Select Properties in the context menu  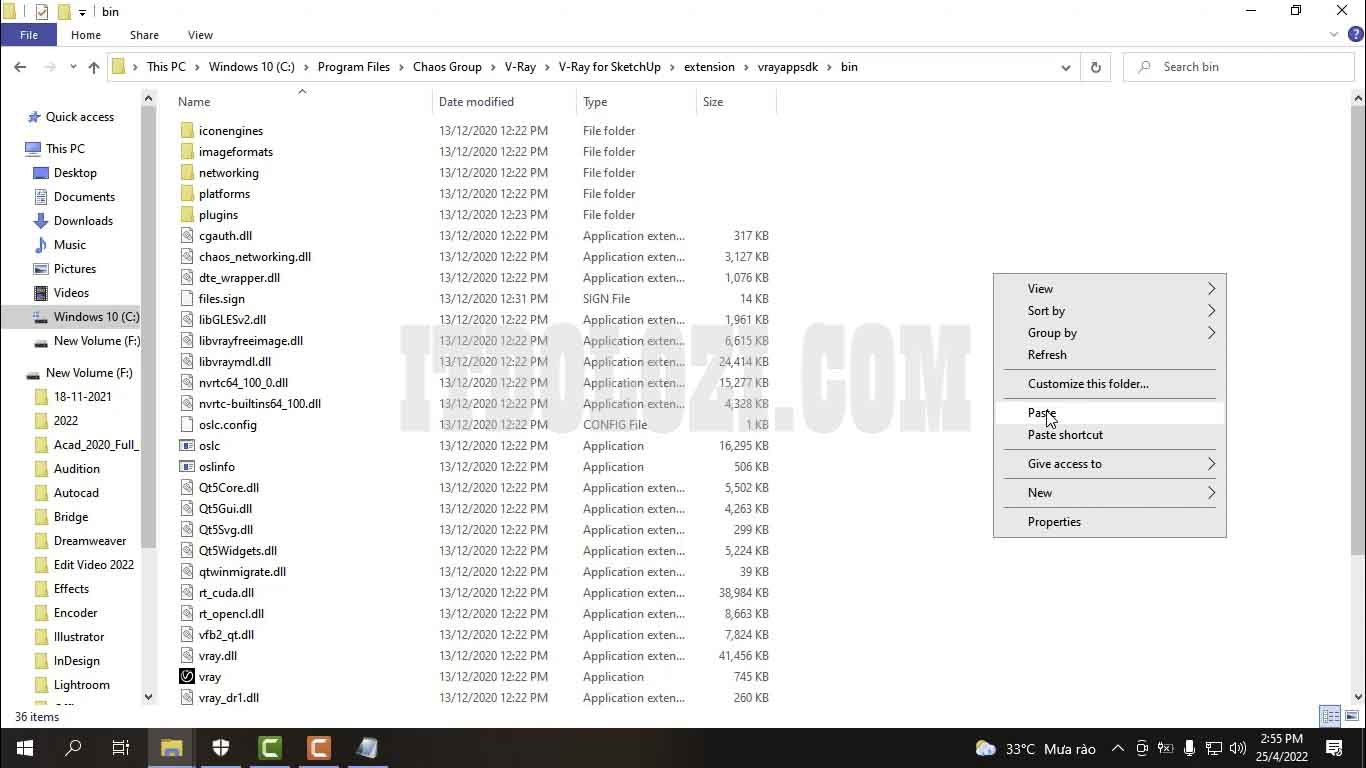point(1054,522)
